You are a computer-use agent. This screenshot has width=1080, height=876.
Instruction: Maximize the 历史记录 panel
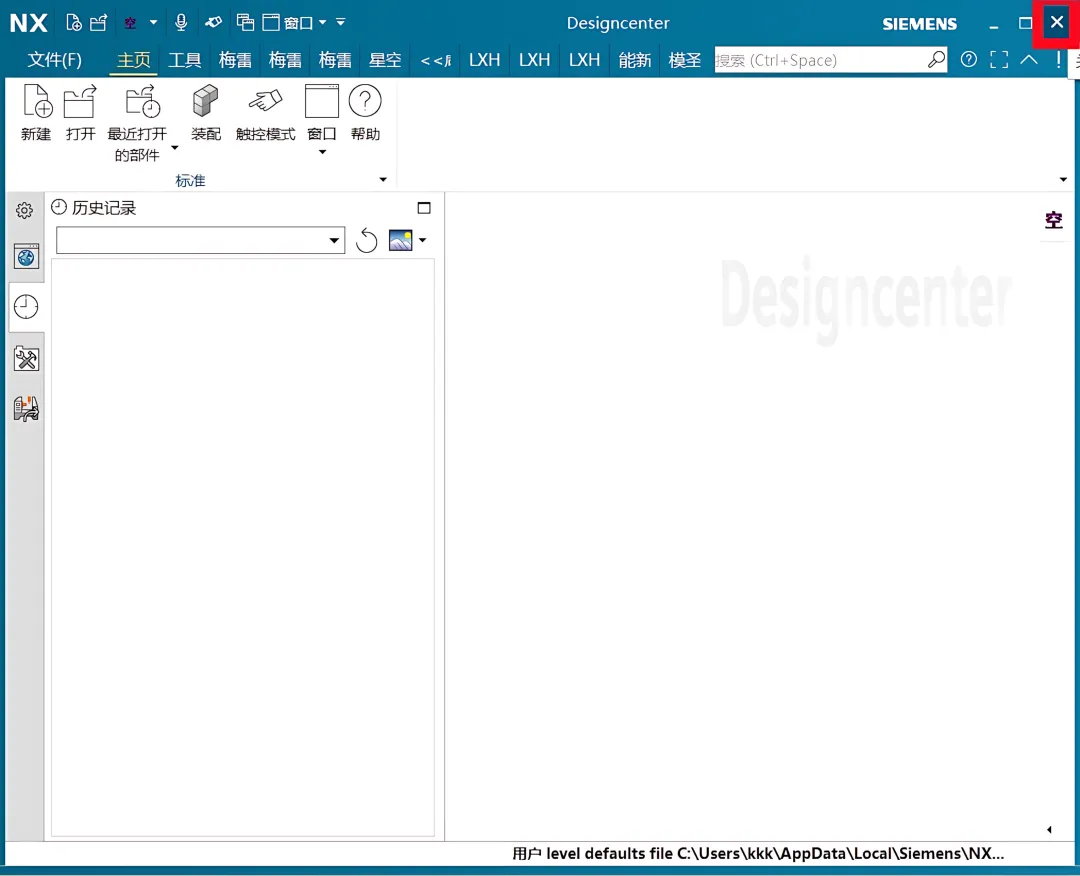424,208
